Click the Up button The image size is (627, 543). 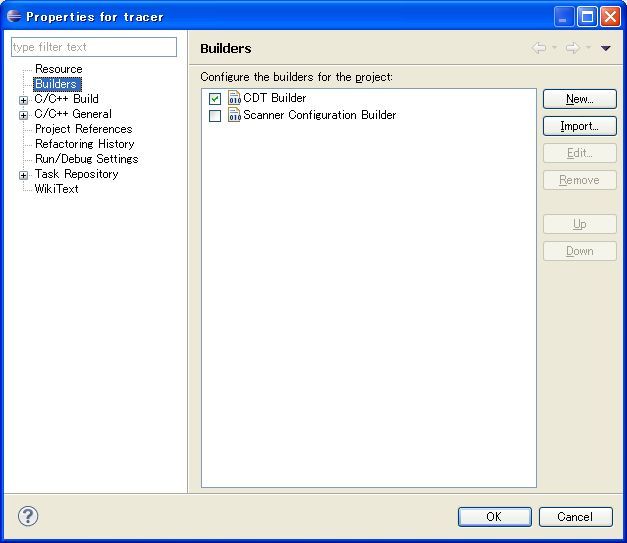tap(579, 224)
